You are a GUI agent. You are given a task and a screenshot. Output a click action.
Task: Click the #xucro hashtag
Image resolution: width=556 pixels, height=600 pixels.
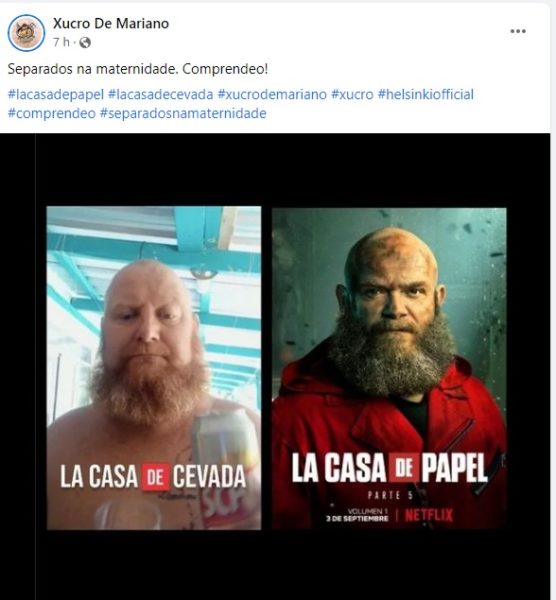(352, 95)
